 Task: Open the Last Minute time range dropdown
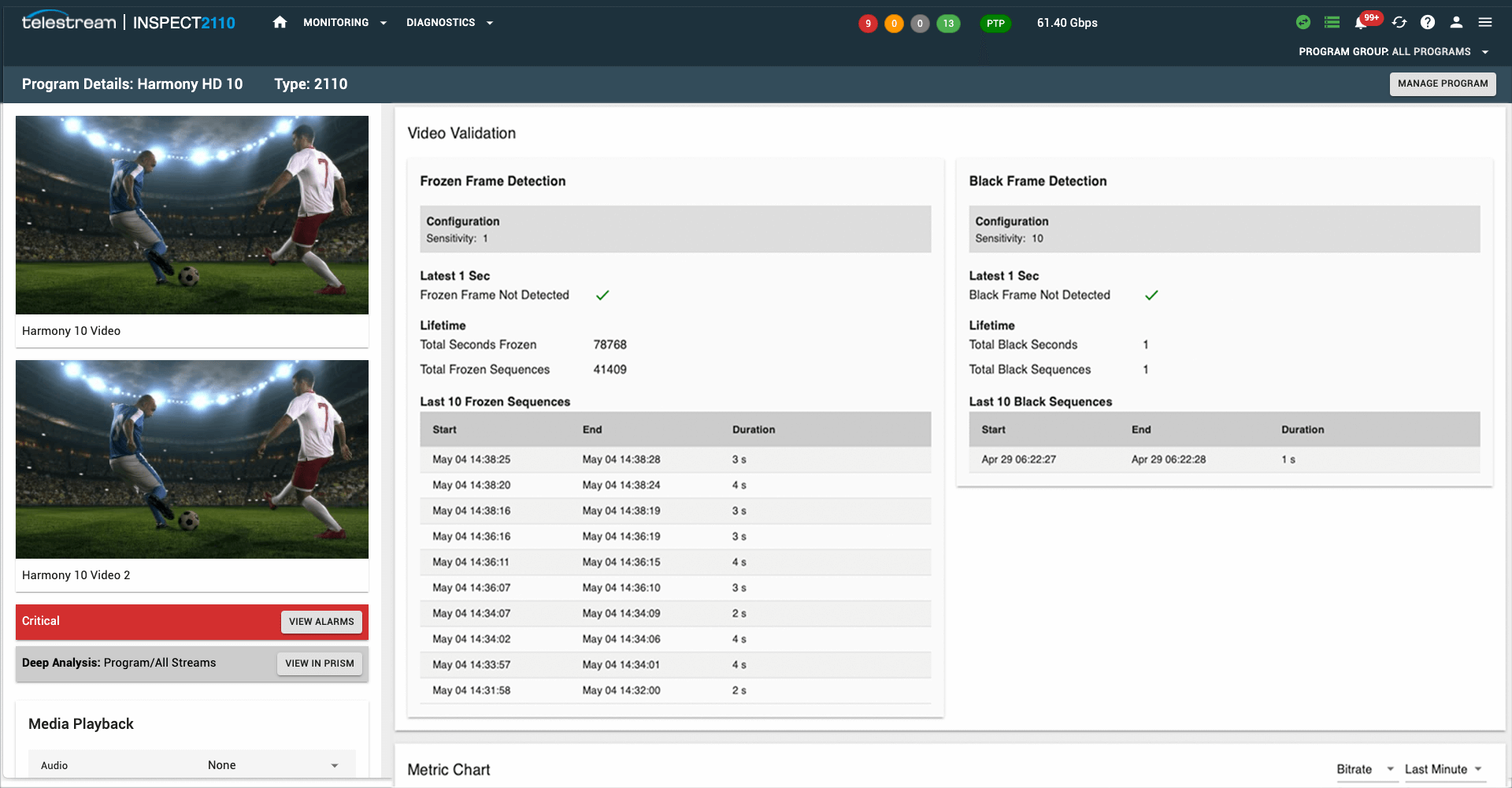[x=1444, y=770]
